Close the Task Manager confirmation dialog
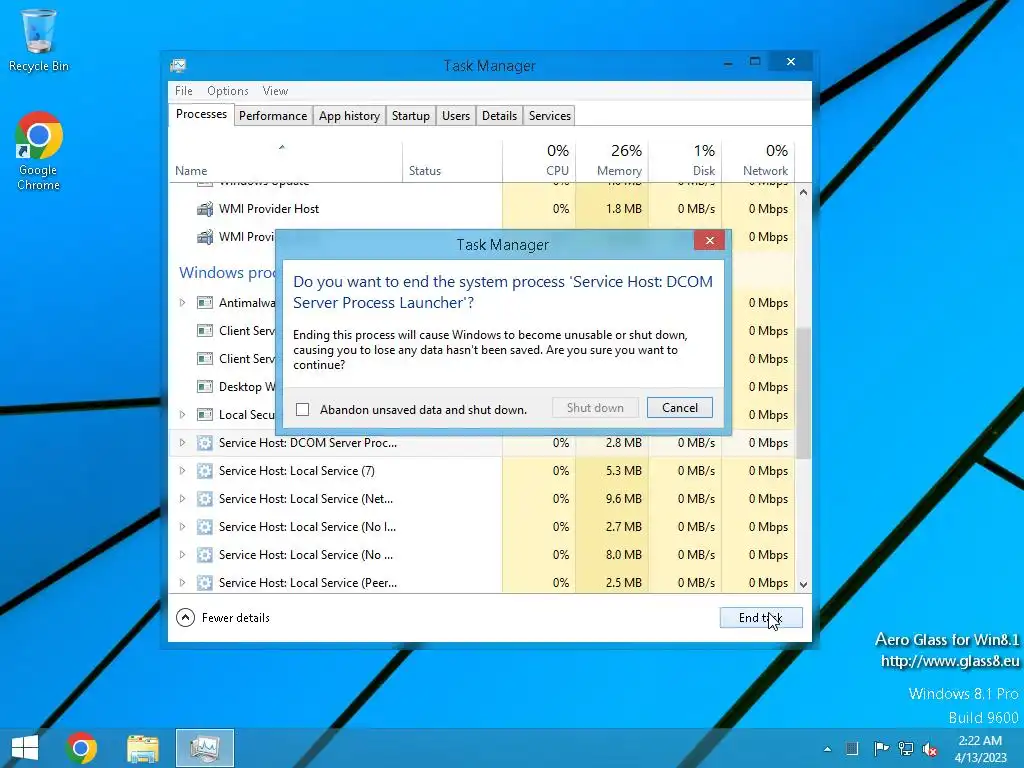This screenshot has width=1024, height=768. tap(709, 240)
